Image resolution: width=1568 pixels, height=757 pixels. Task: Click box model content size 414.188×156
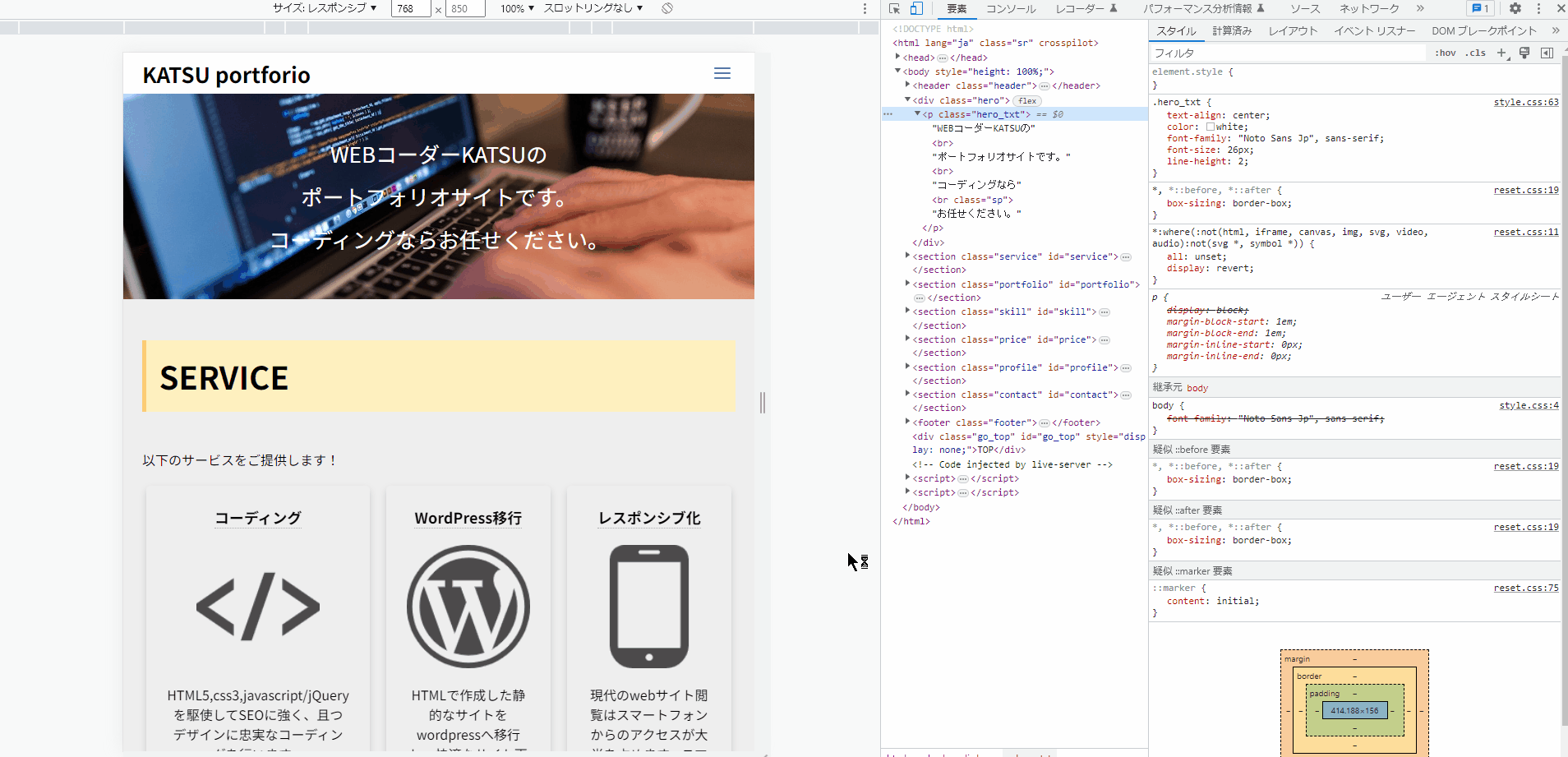point(1354,710)
